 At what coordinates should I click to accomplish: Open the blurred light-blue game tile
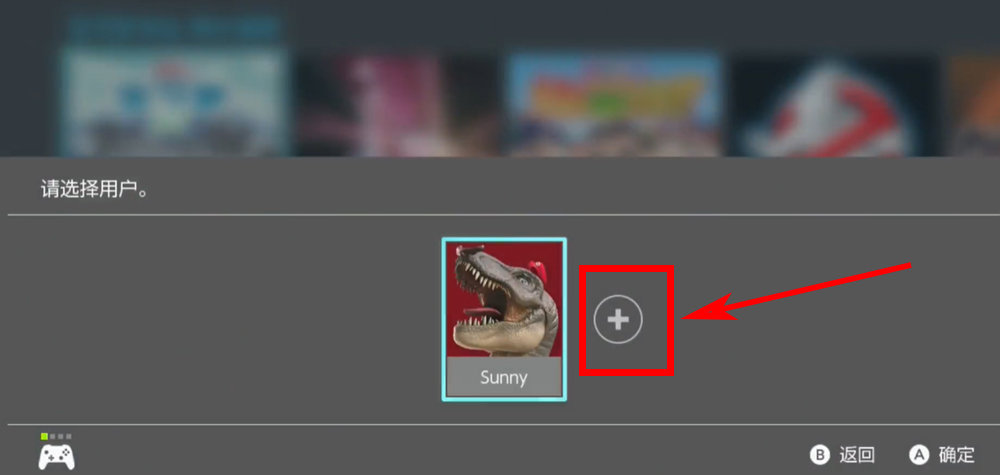(172, 102)
